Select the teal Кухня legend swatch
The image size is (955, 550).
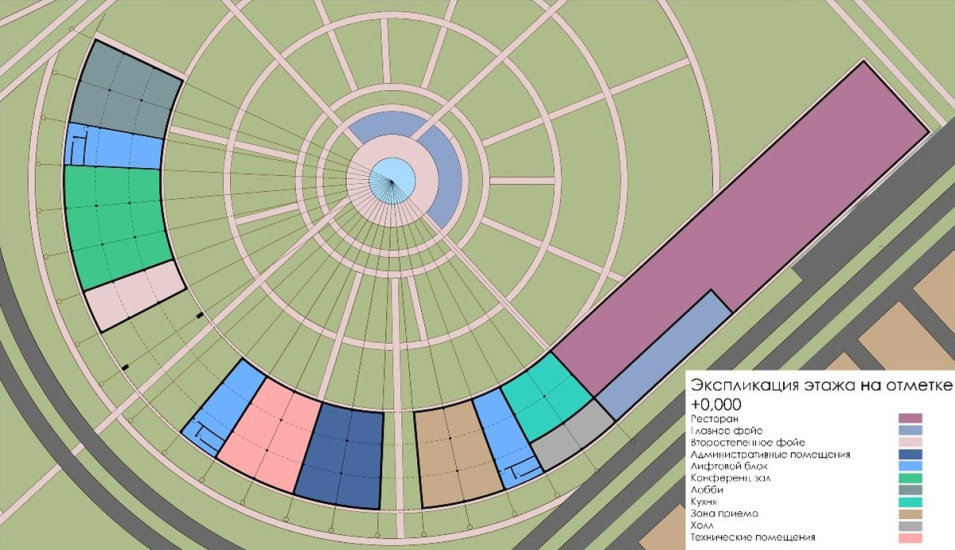[911, 502]
